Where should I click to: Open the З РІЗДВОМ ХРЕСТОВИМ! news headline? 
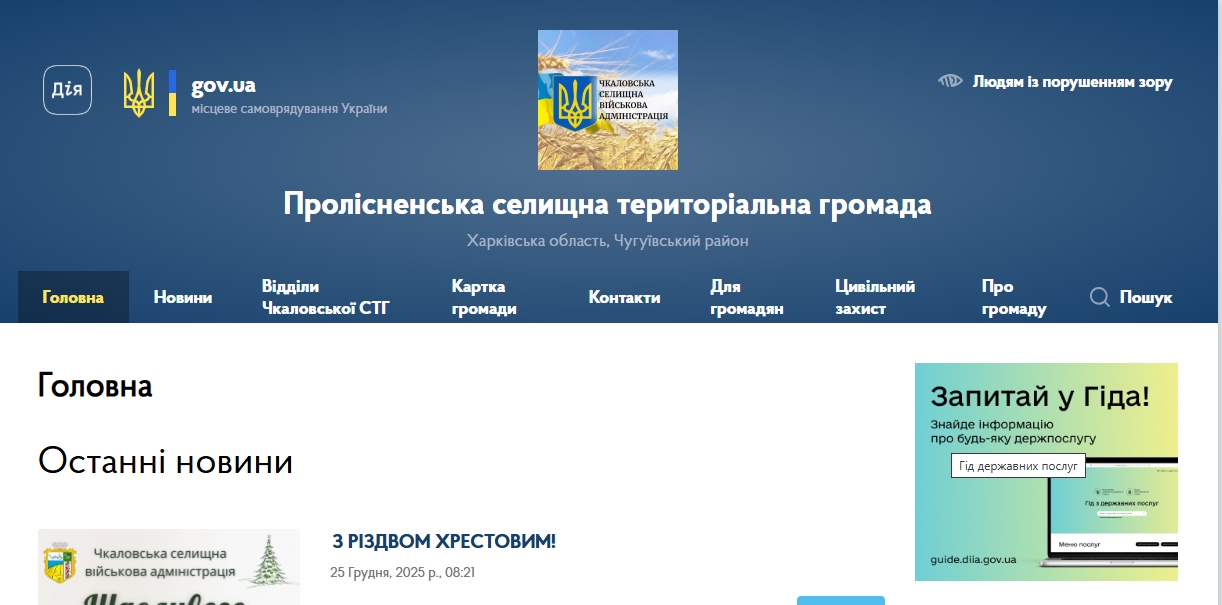coord(443,541)
